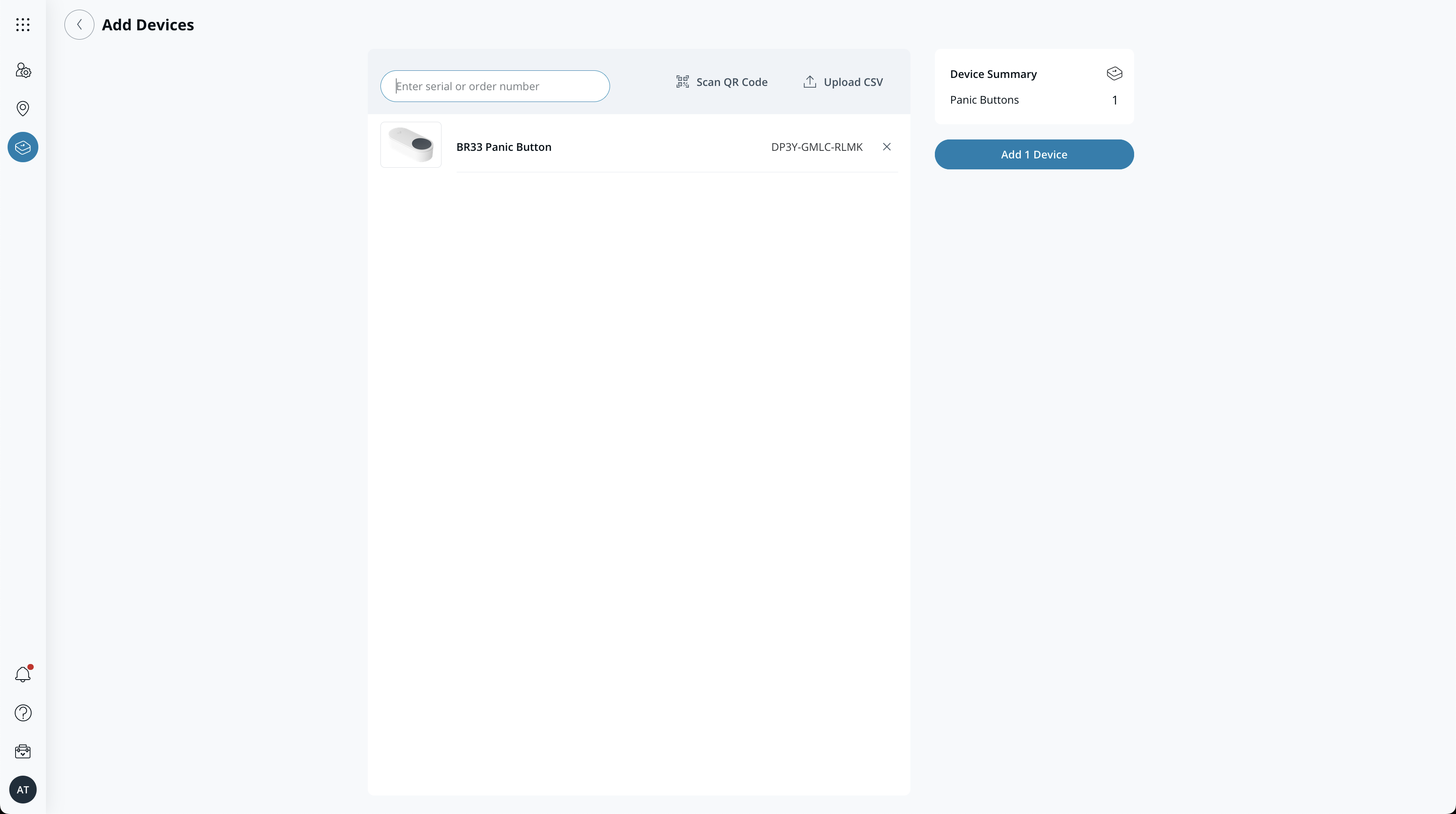
Task: Click the Device Summary box icon
Action: coord(1114,73)
